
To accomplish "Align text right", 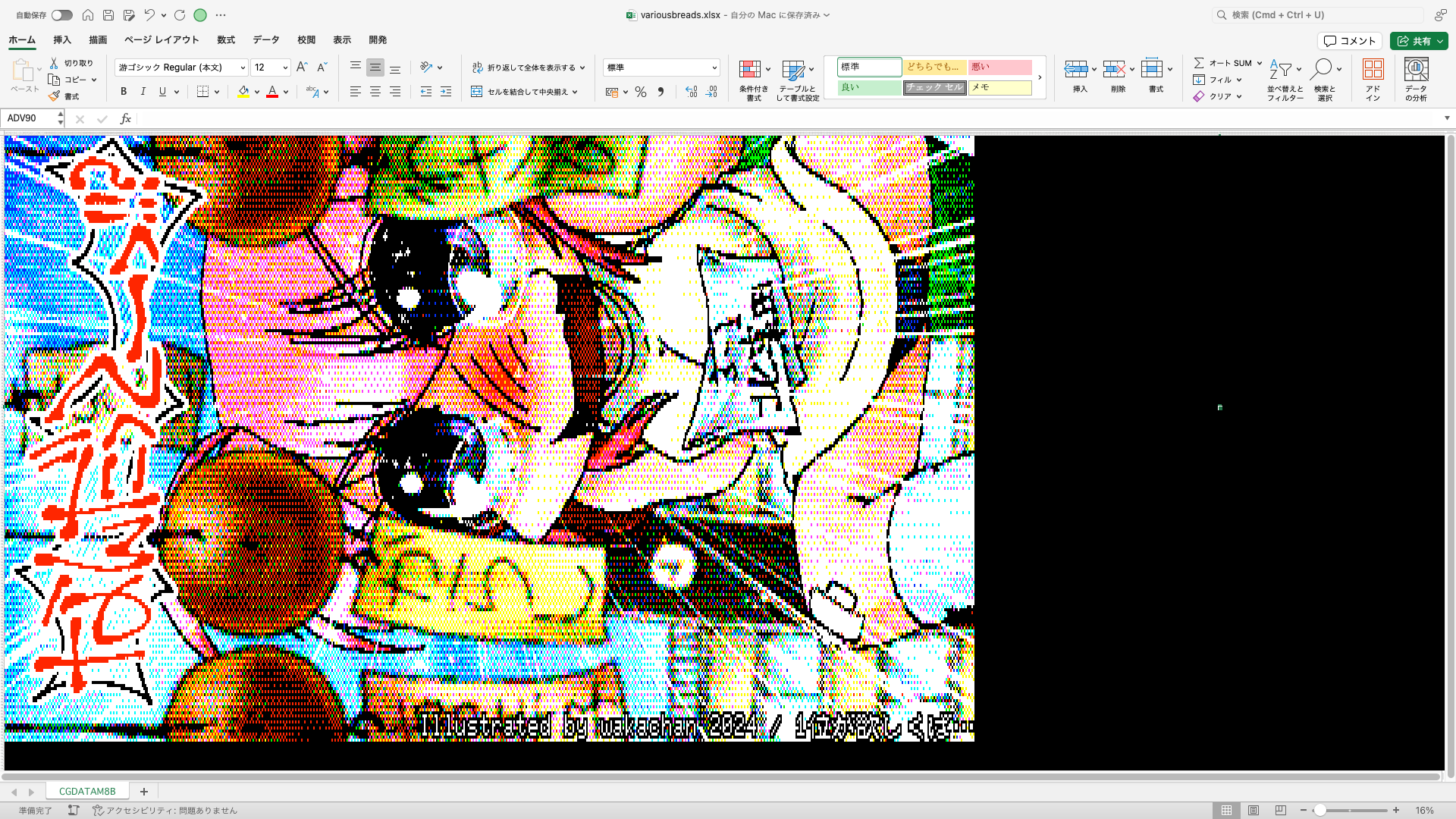I will pos(394,92).
